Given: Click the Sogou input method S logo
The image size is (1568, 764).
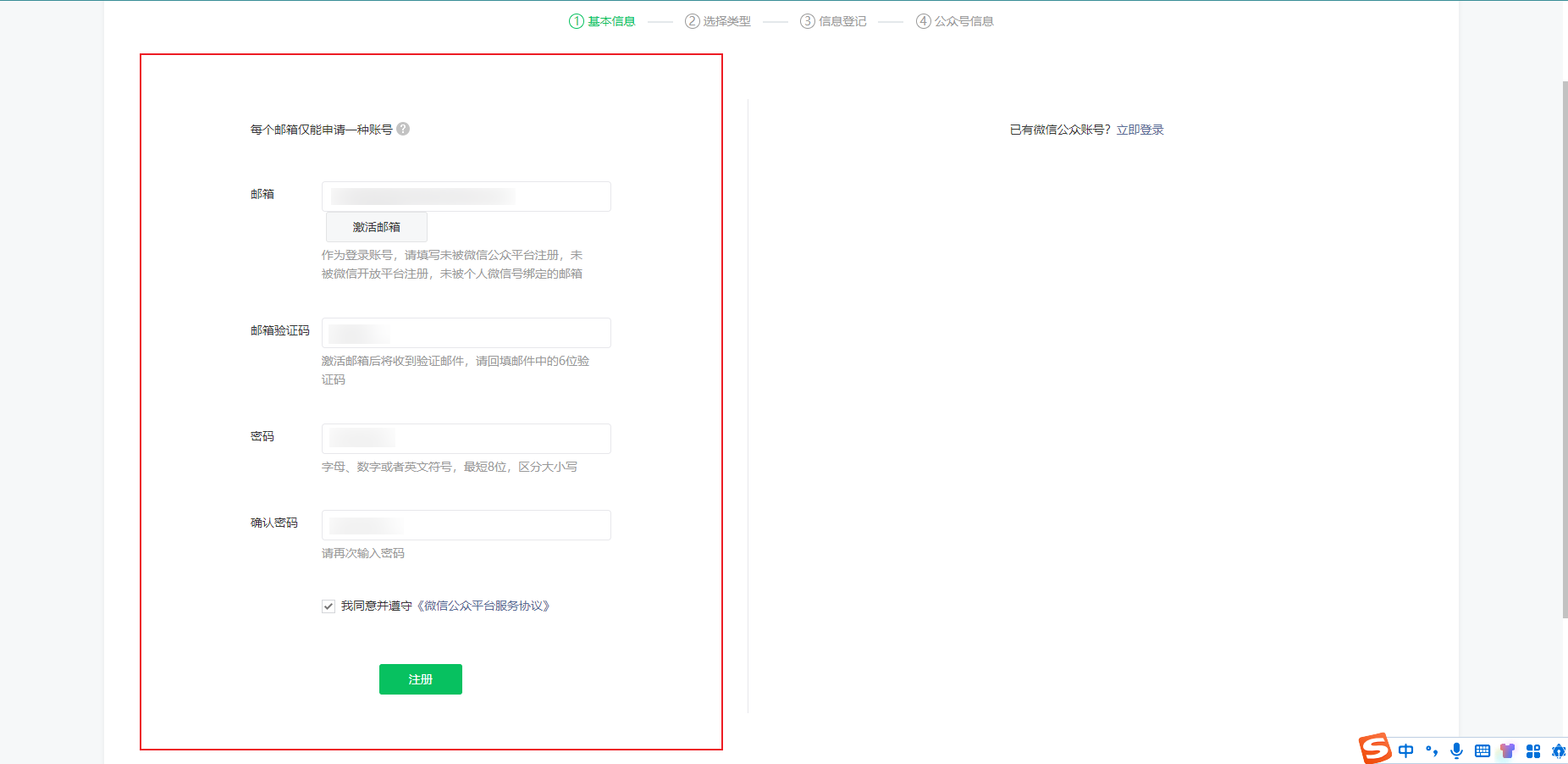Looking at the screenshot, I should 1375,749.
